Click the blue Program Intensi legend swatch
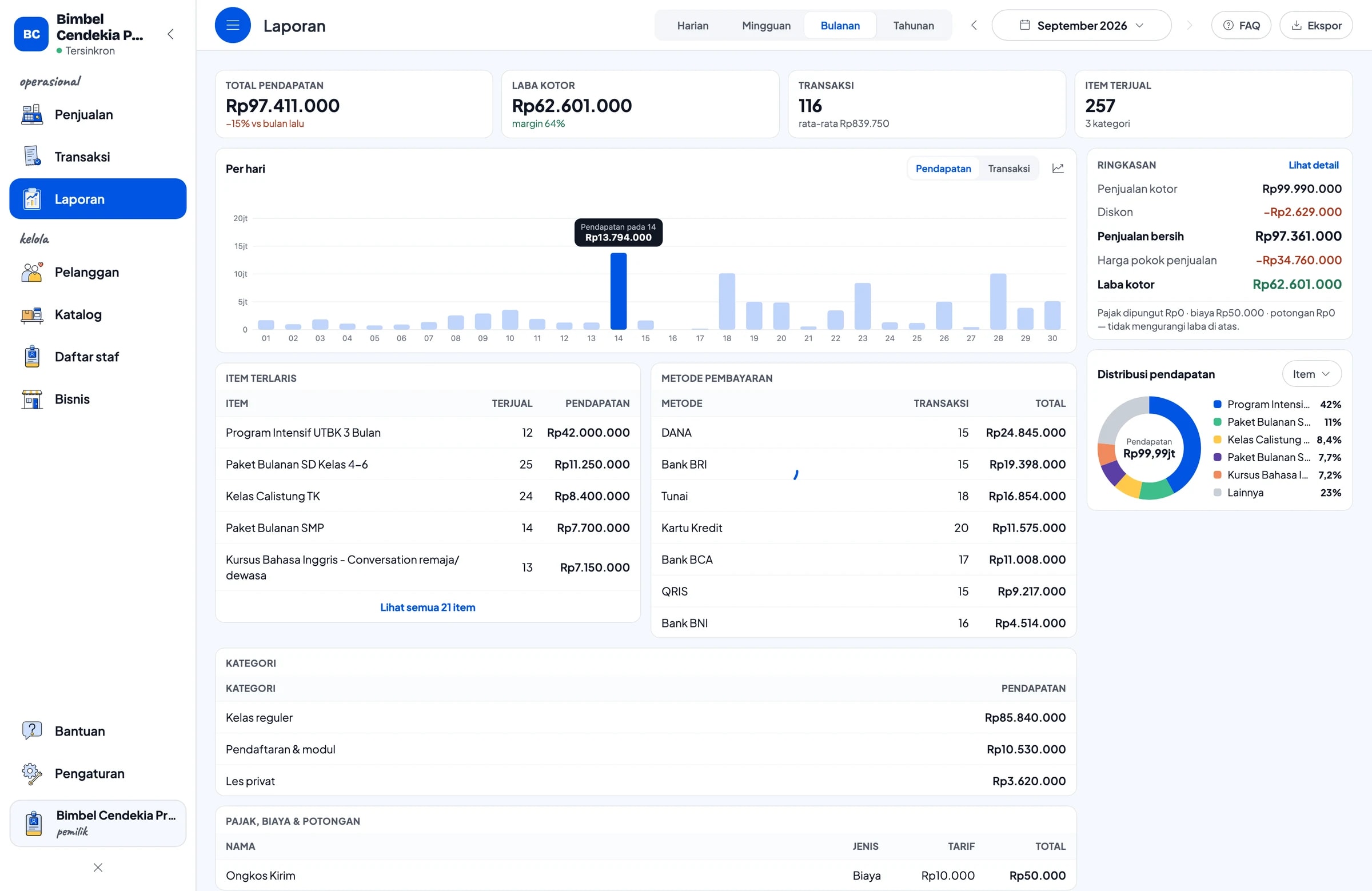The width and height of the screenshot is (1372, 891). (1218, 404)
